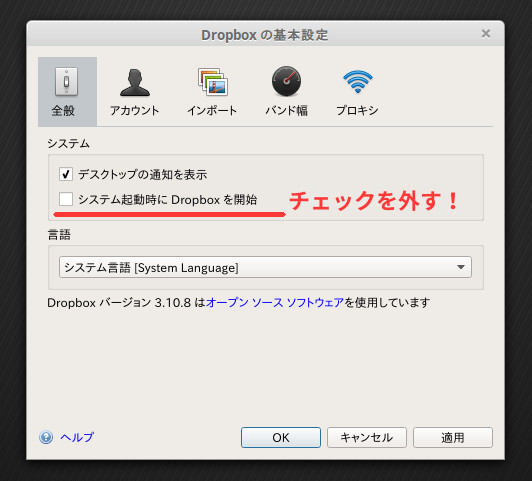Enable システム起動時に Dropbox を開始 checkbox
532x481 pixels.
coord(66,199)
